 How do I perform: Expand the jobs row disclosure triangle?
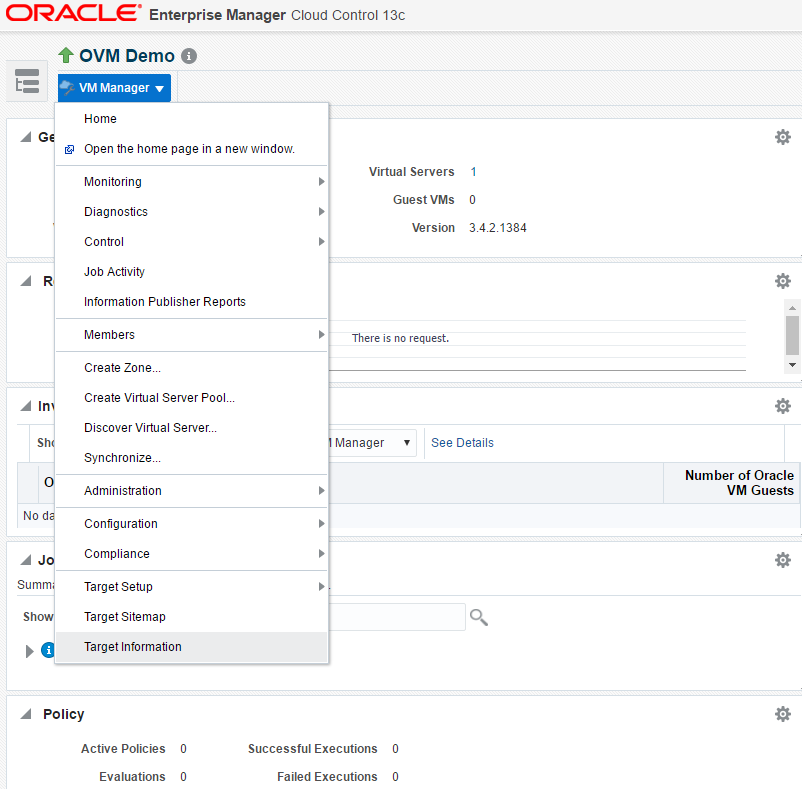click(x=29, y=651)
